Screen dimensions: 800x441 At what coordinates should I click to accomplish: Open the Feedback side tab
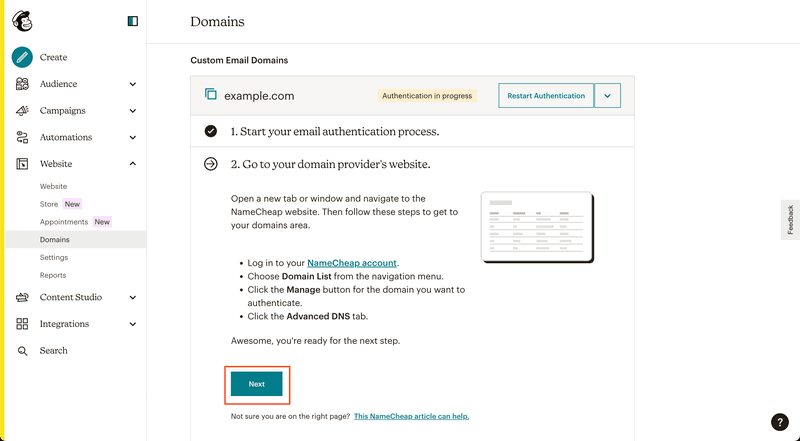(x=790, y=219)
